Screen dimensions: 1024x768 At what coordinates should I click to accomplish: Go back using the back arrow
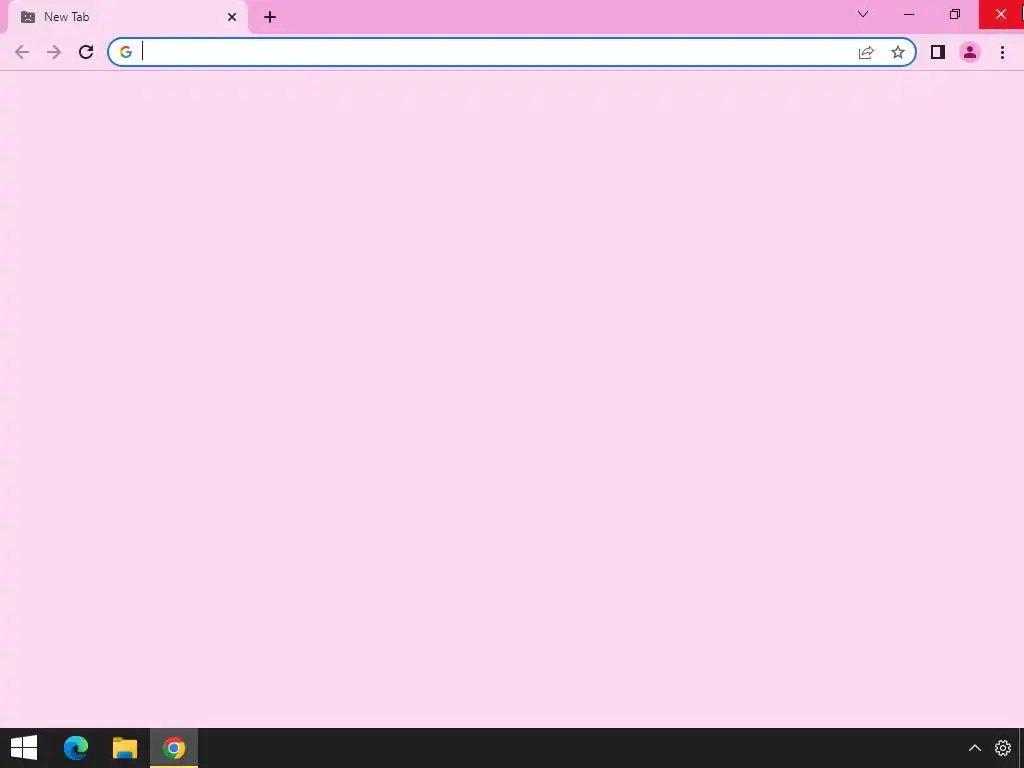coord(22,52)
